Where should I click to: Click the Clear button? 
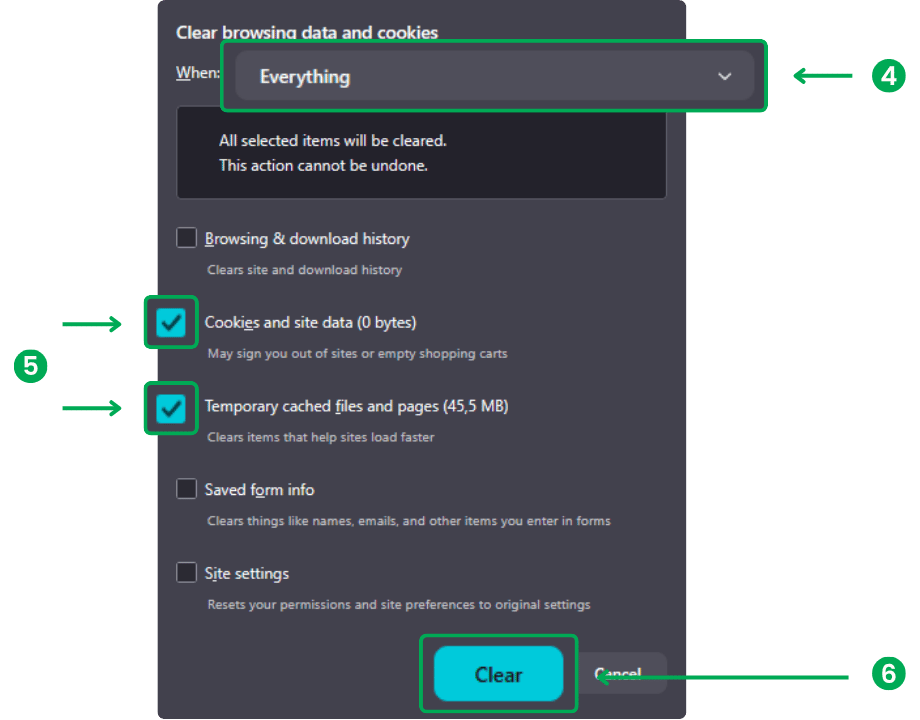pyautogui.click(x=499, y=674)
